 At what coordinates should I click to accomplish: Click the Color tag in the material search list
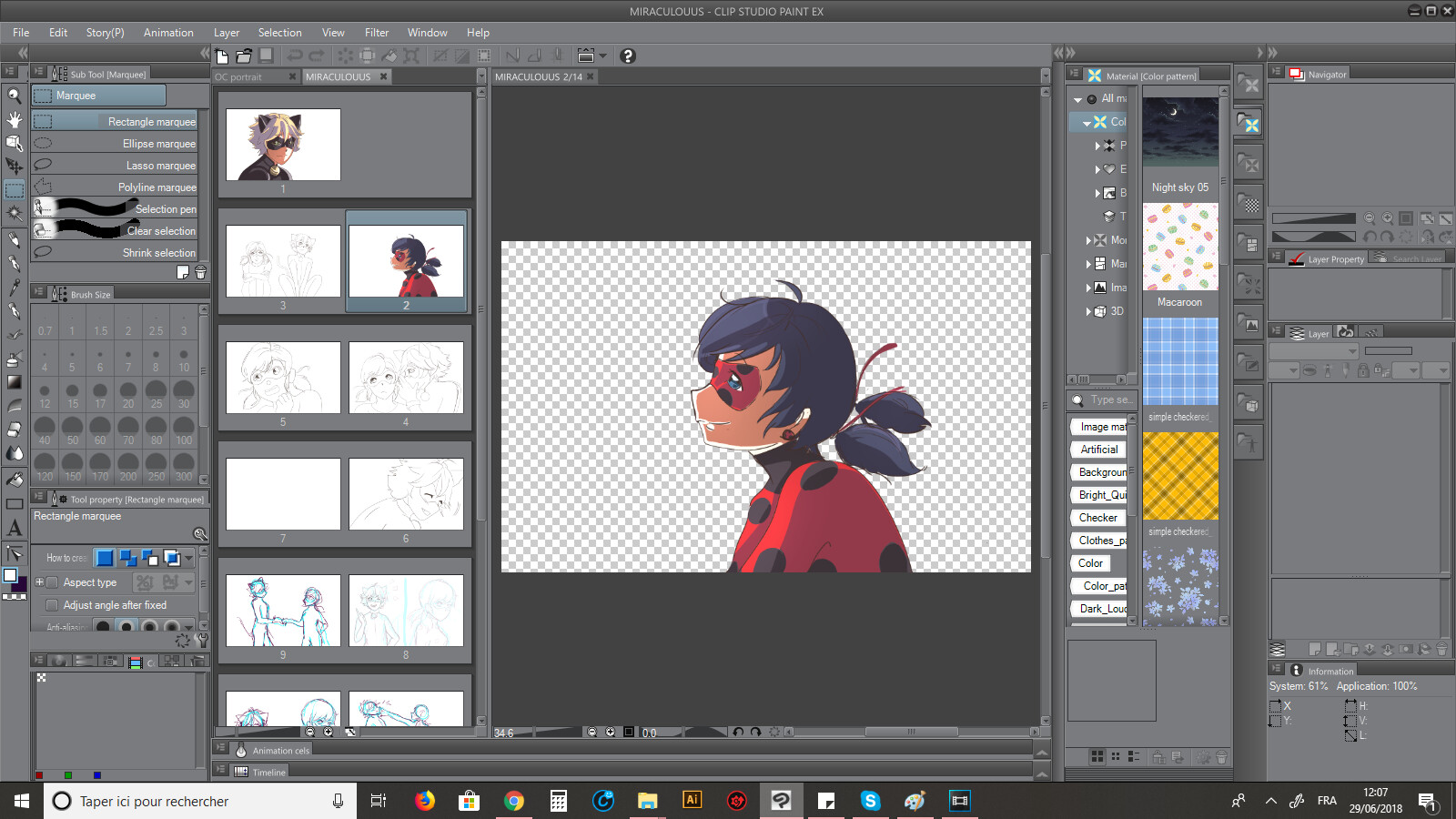(1089, 563)
